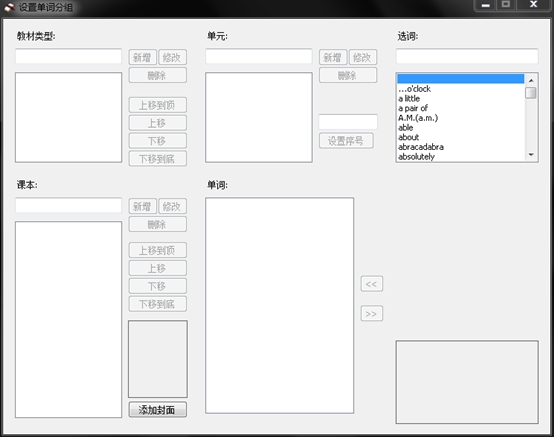Click the book cover preview box
This screenshot has width=554, height=437.
point(158,359)
